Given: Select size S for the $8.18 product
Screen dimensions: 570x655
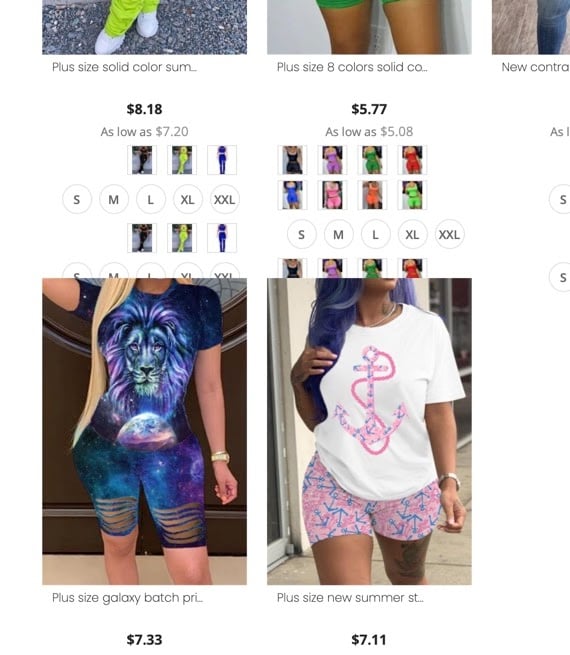Looking at the screenshot, I should coord(77,200).
